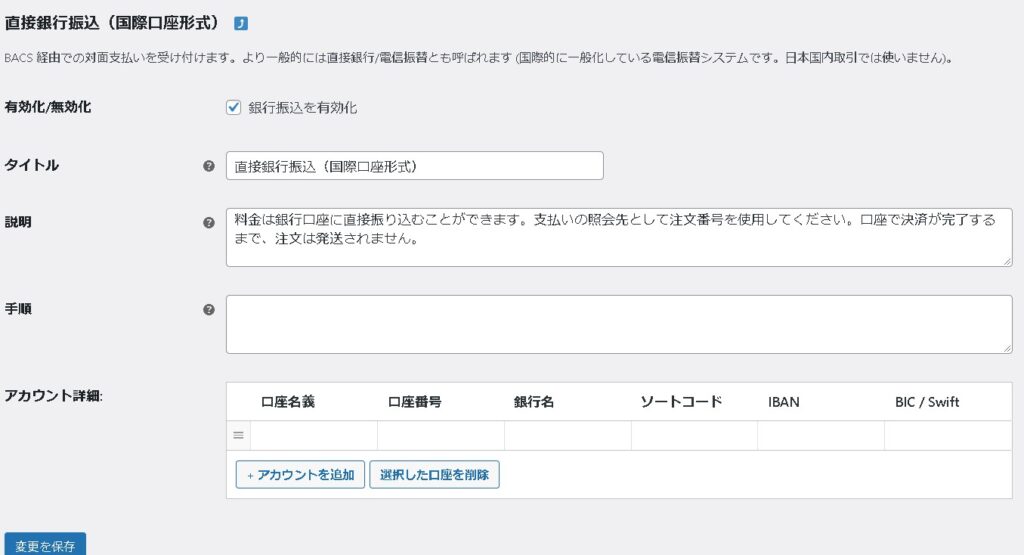The image size is (1024, 555).
Task: Click the help icon next to 手順
Action: 208,310
